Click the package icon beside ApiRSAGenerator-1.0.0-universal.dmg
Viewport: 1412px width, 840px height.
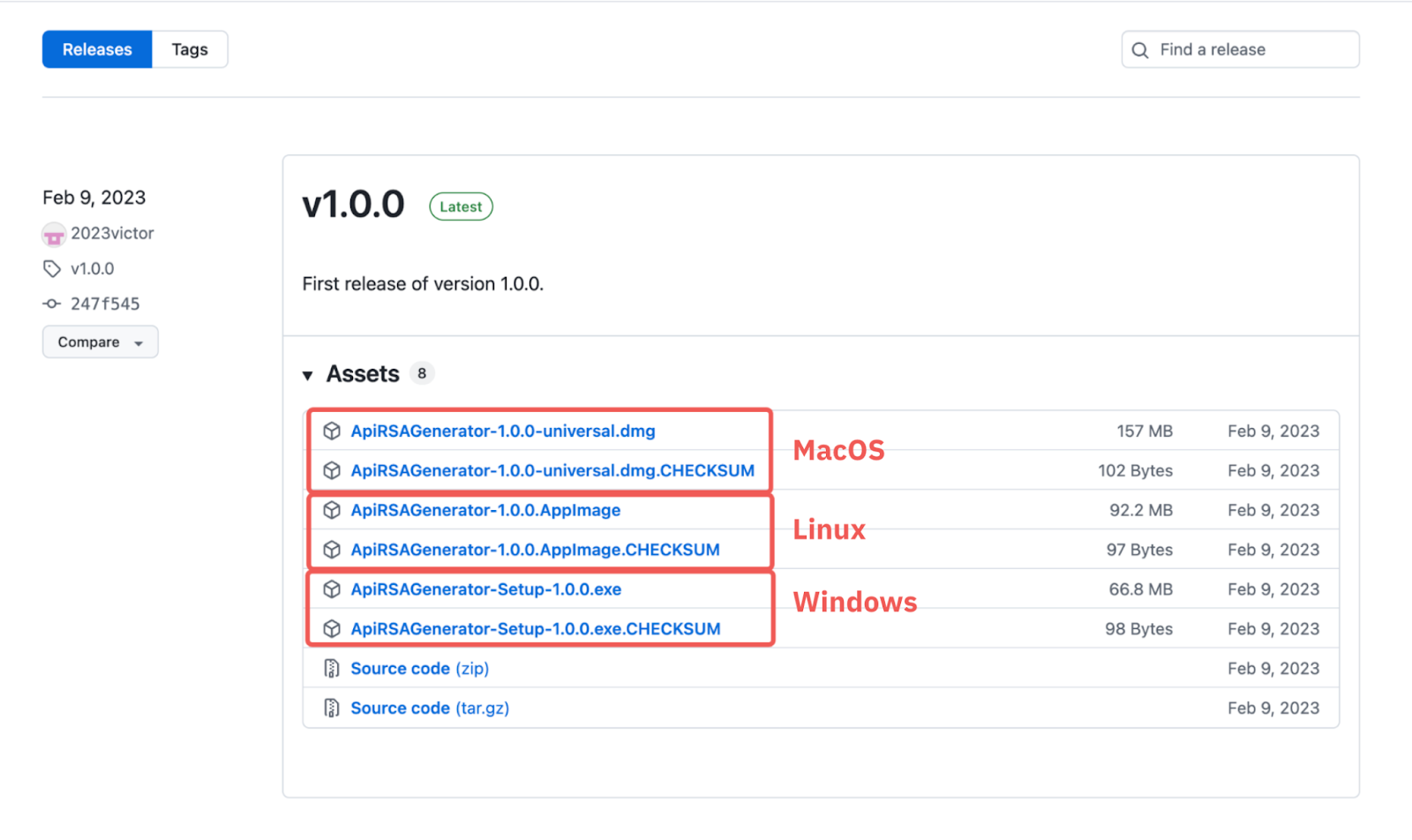point(332,431)
